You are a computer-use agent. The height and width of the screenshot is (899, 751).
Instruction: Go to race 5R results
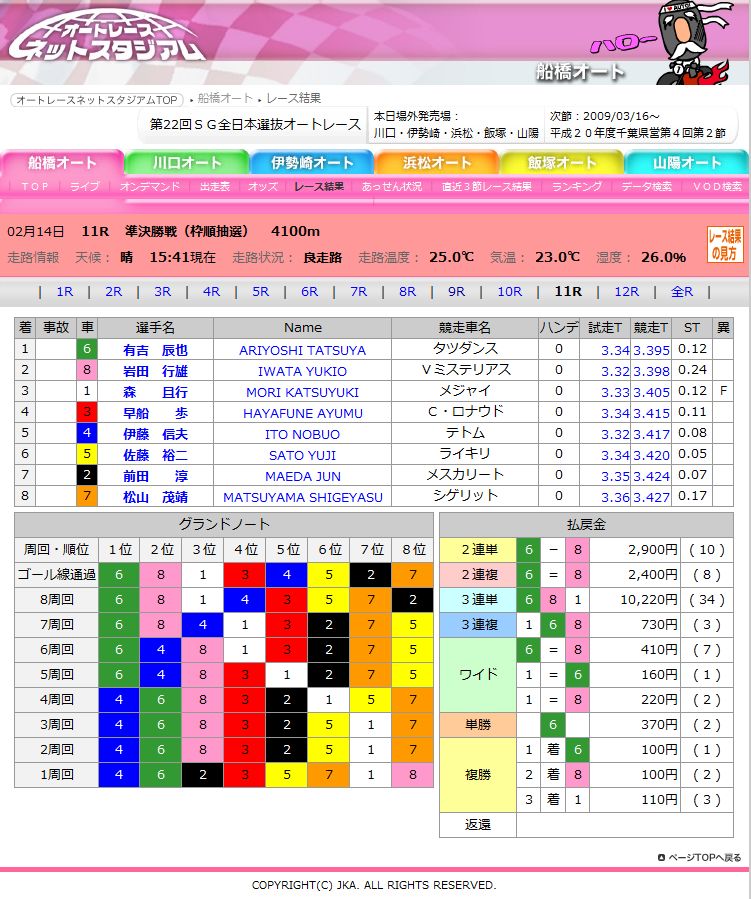[x=260, y=292]
